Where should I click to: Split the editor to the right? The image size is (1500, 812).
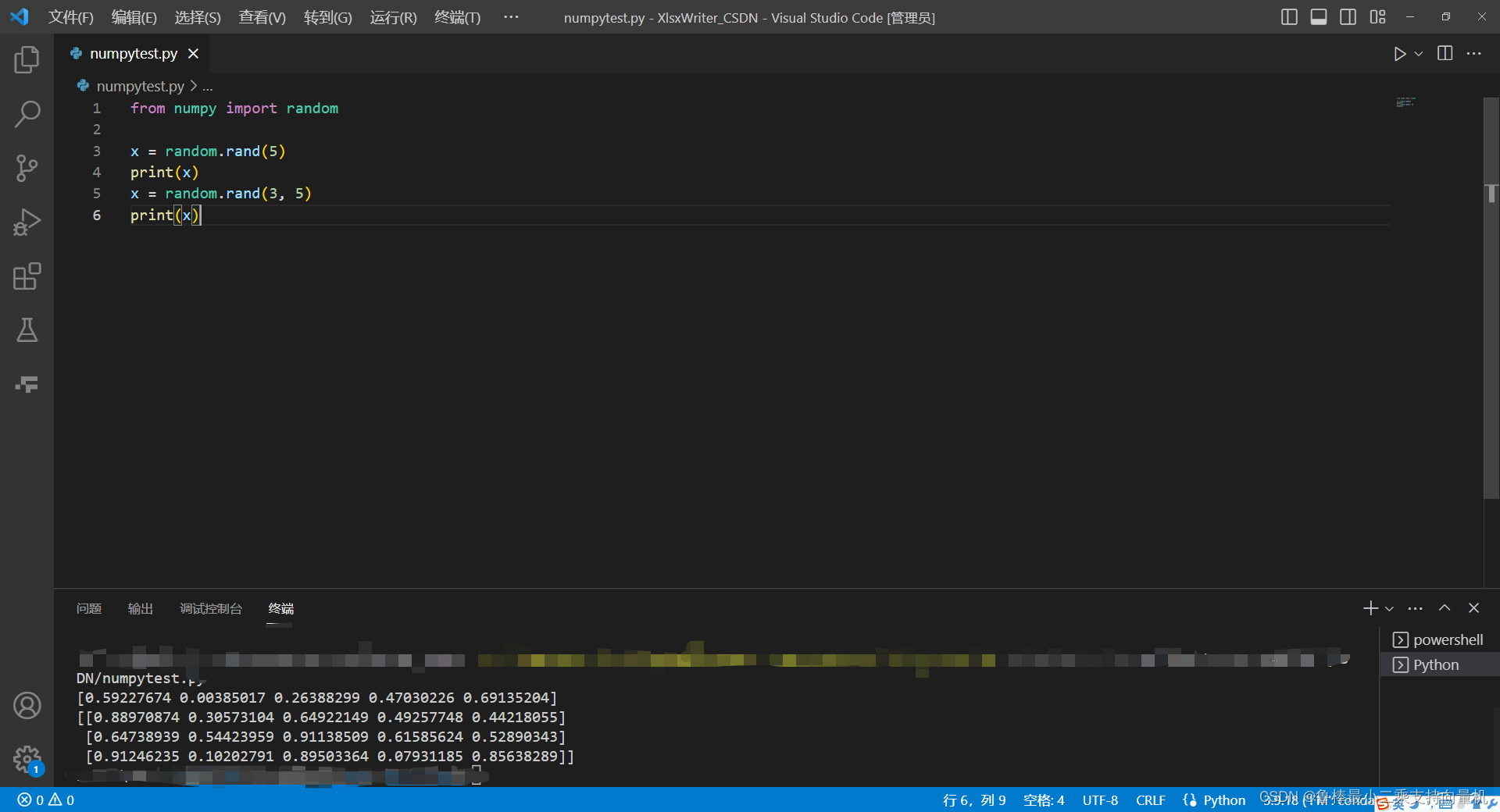[x=1445, y=54]
